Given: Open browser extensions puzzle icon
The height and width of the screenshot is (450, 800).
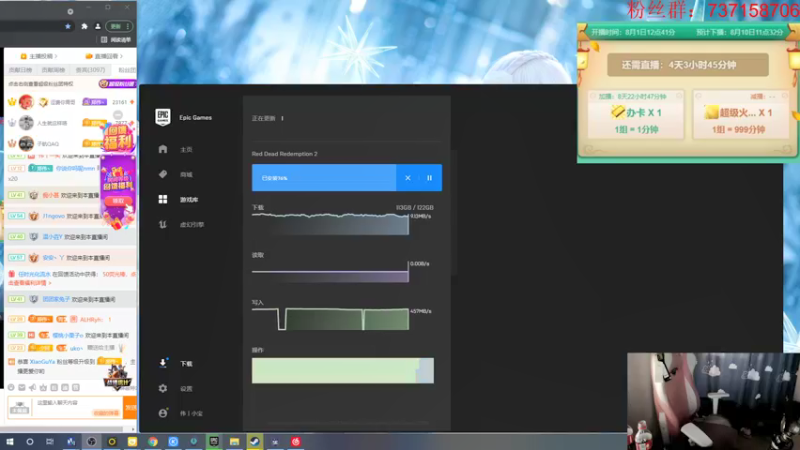Looking at the screenshot, I should click(x=84, y=26).
